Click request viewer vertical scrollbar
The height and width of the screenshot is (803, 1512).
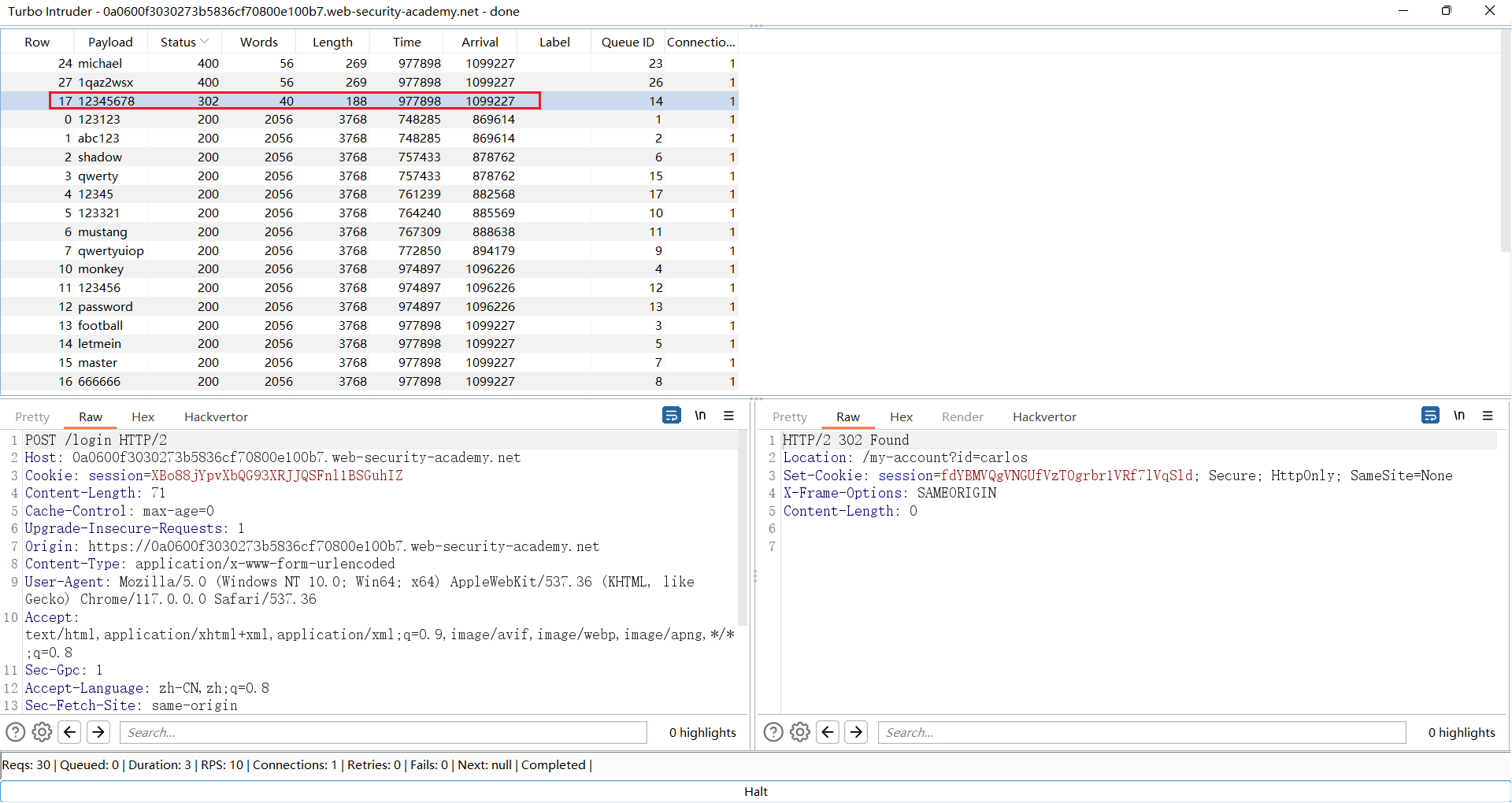[x=742, y=527]
